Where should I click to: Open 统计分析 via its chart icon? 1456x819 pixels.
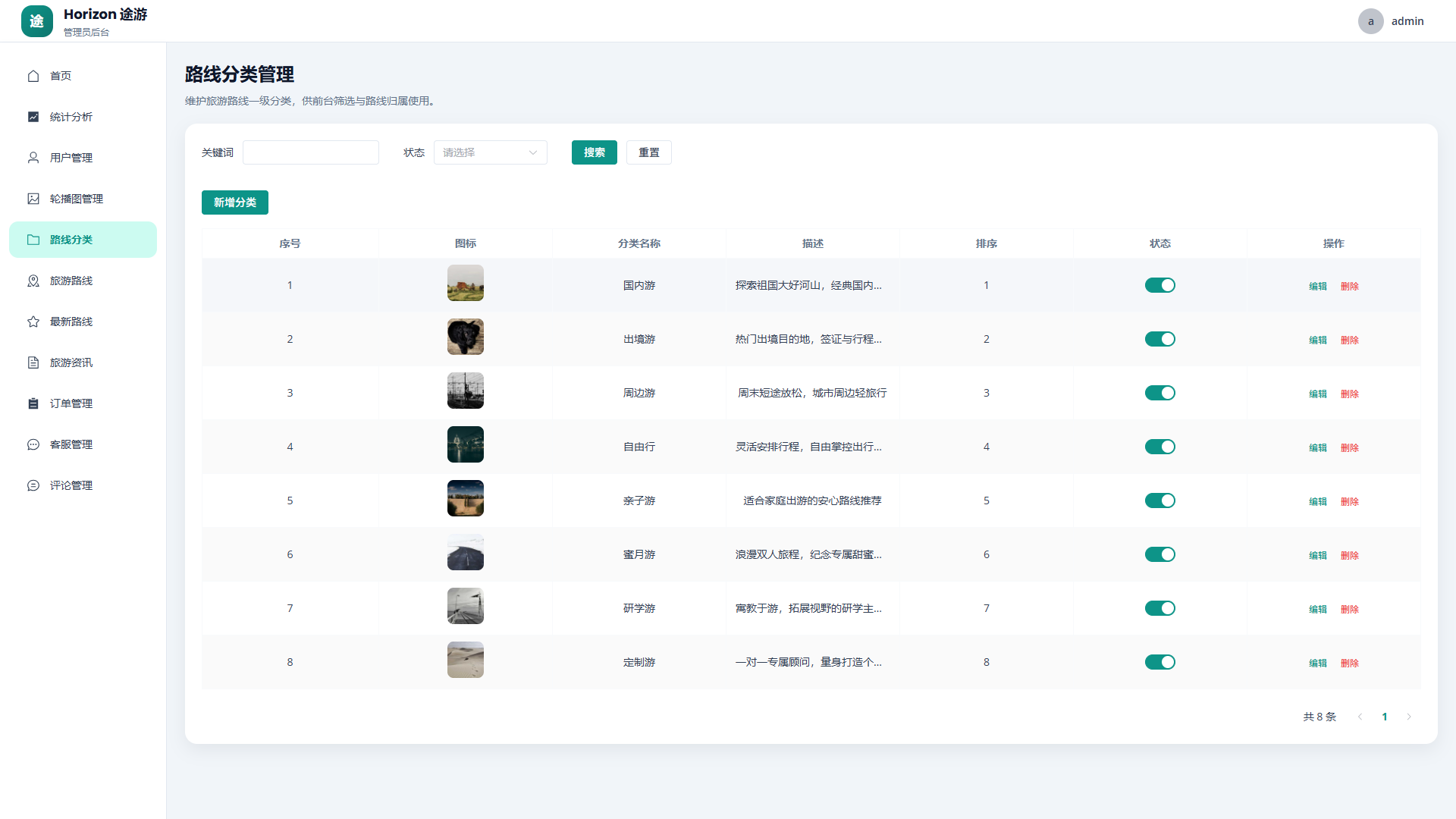33,117
